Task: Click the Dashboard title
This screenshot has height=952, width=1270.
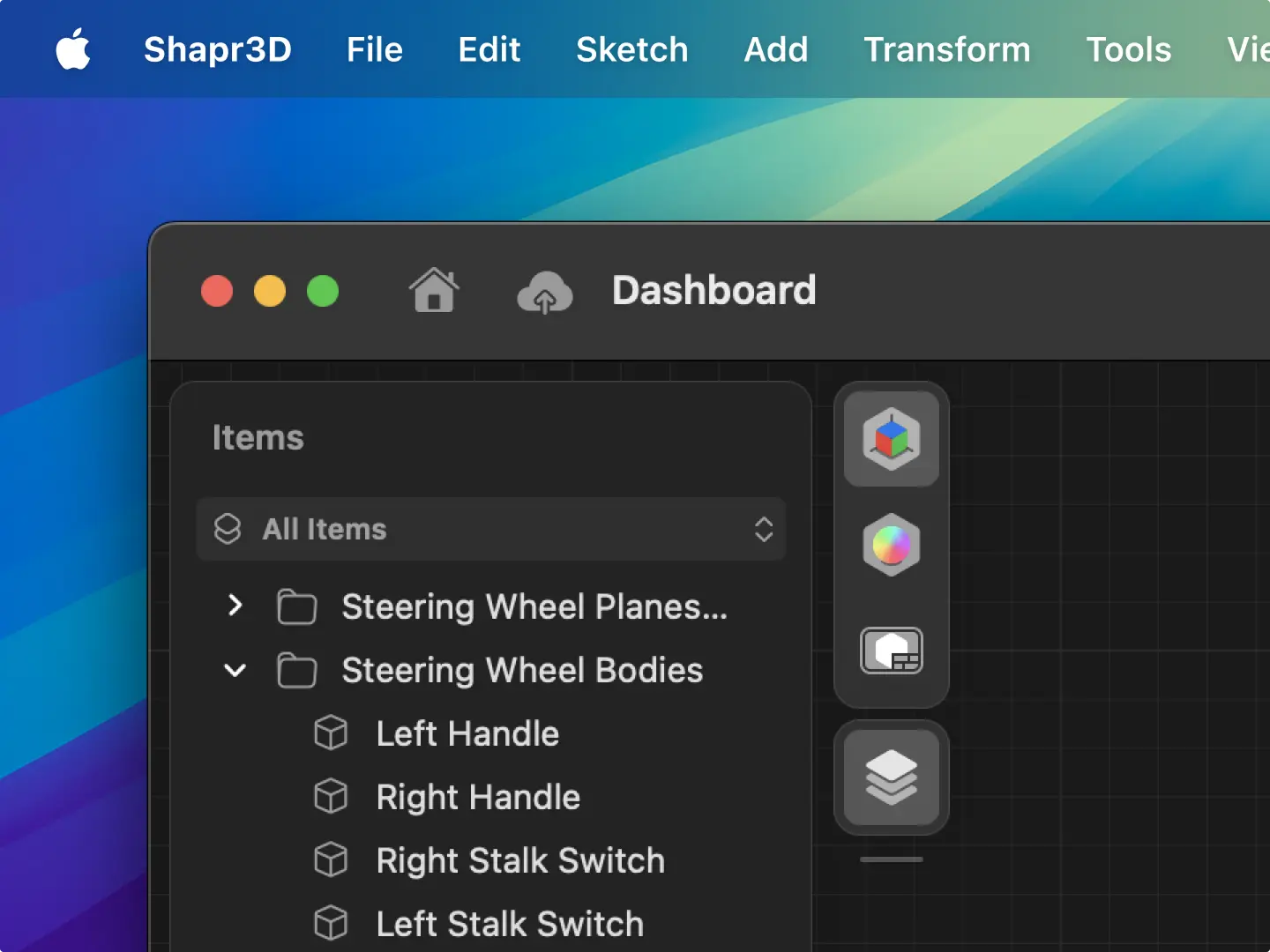Action: (714, 290)
